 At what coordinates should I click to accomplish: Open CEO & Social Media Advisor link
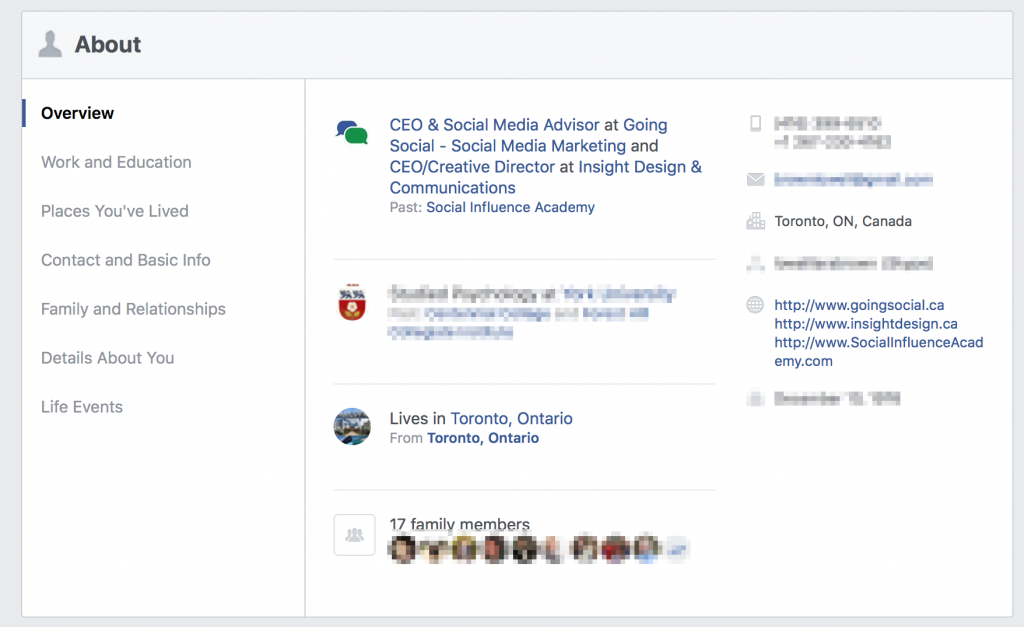(x=494, y=125)
